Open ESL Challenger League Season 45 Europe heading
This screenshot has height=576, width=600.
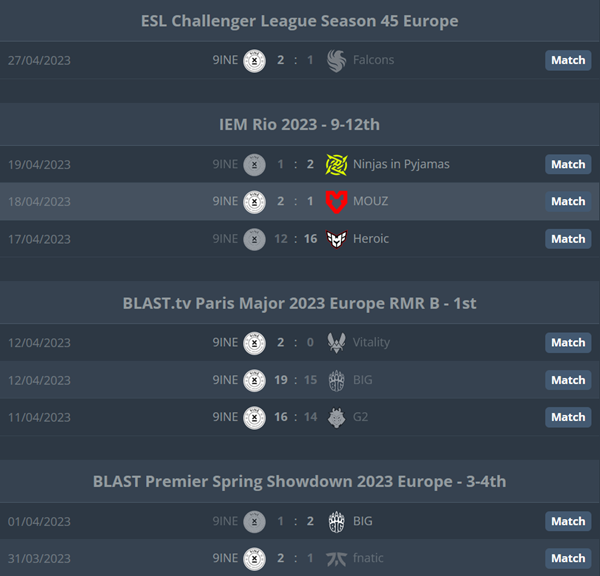point(300,21)
